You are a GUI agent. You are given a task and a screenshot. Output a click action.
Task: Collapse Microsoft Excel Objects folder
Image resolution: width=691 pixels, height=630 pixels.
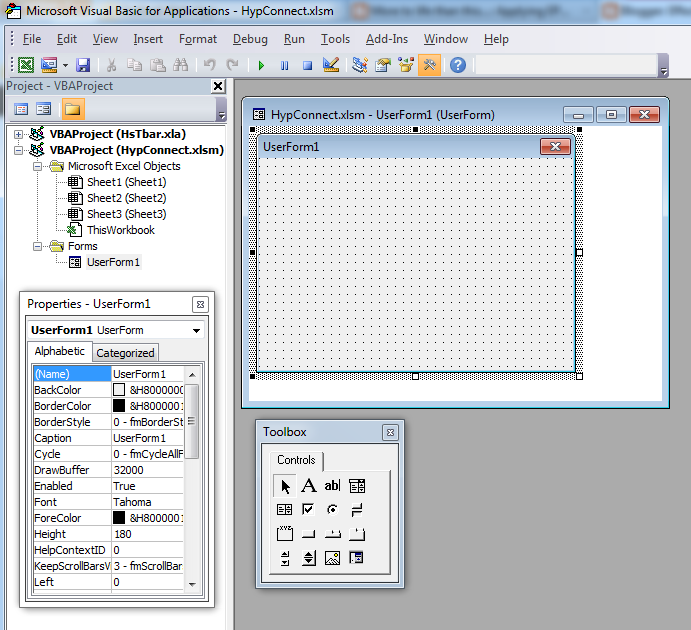[x=38, y=166]
